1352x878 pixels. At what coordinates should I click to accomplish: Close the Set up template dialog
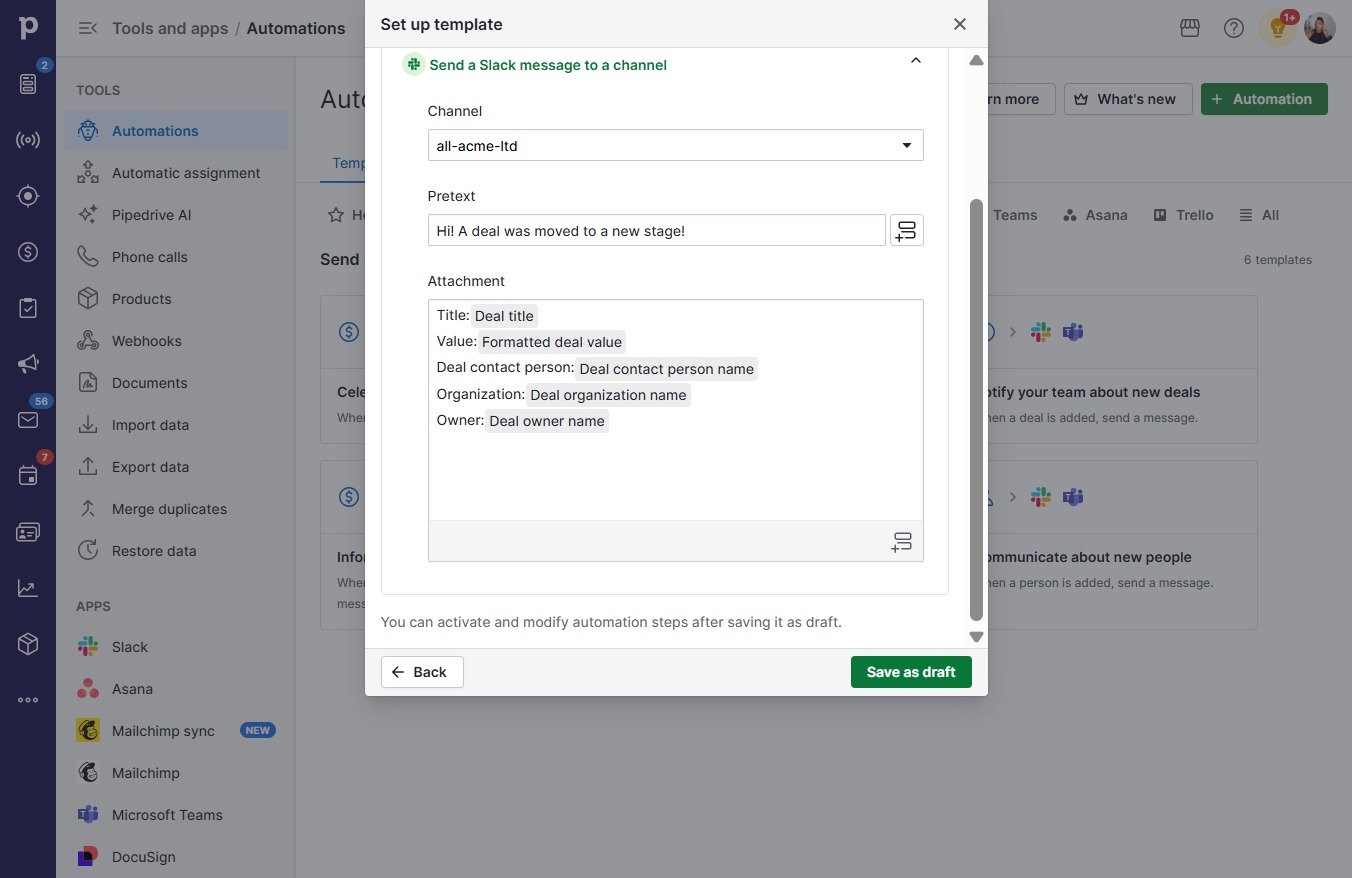tap(960, 24)
